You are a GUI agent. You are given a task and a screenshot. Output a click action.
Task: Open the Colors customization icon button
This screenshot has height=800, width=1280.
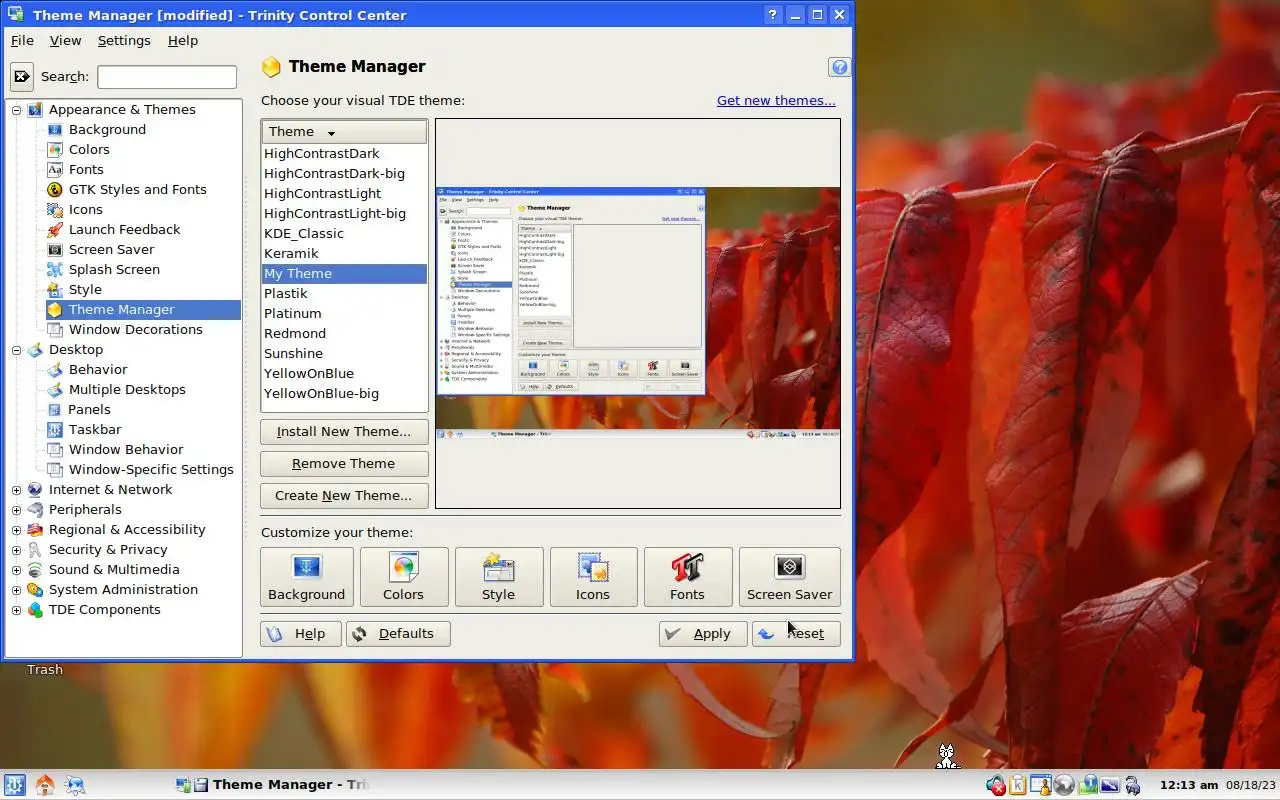pyautogui.click(x=403, y=577)
